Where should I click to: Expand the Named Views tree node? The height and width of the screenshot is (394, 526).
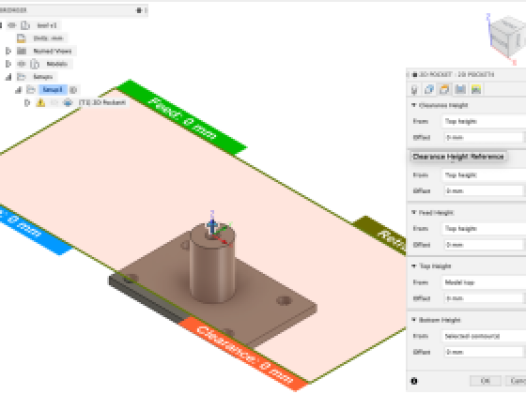tap(8, 51)
